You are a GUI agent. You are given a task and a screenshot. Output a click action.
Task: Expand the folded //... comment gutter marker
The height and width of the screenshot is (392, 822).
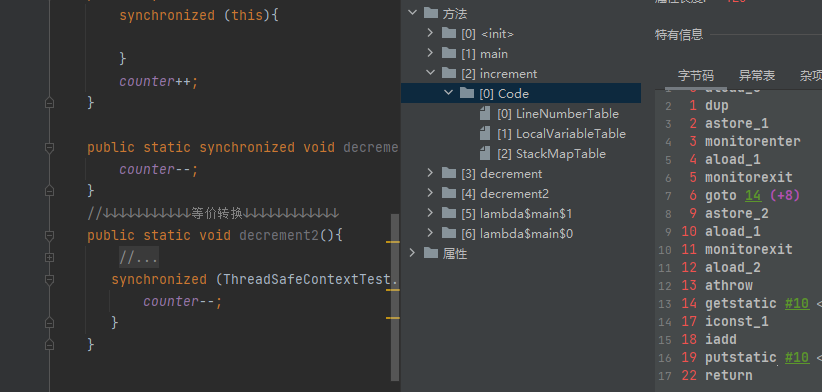(x=49, y=257)
